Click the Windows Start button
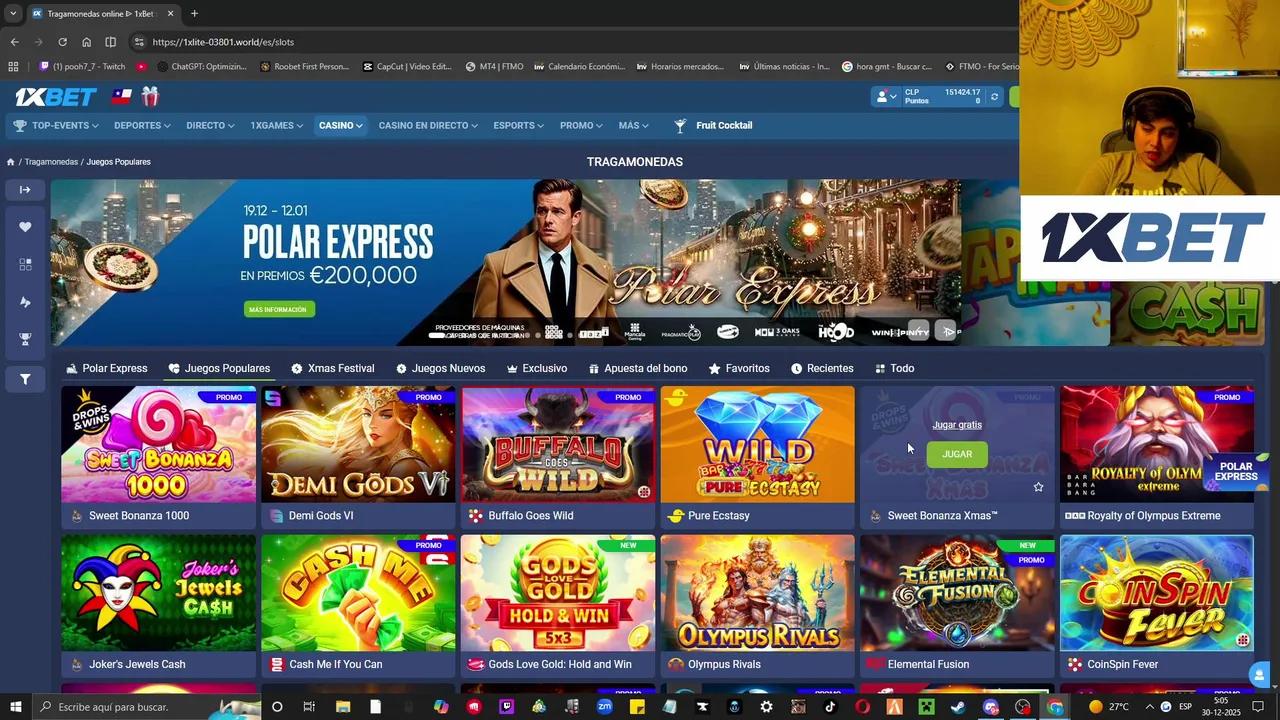Screen dimensions: 1280x720 click(x=15, y=707)
